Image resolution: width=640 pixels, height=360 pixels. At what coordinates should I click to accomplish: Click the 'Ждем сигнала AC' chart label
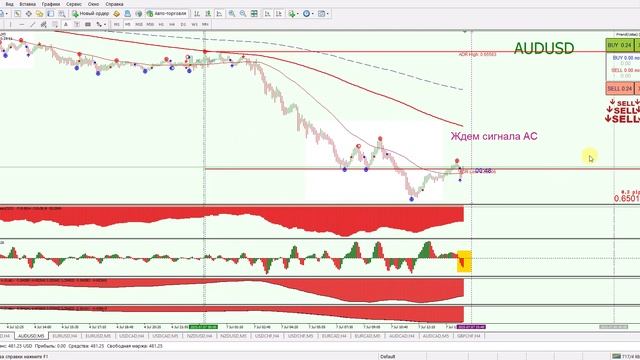pos(494,136)
